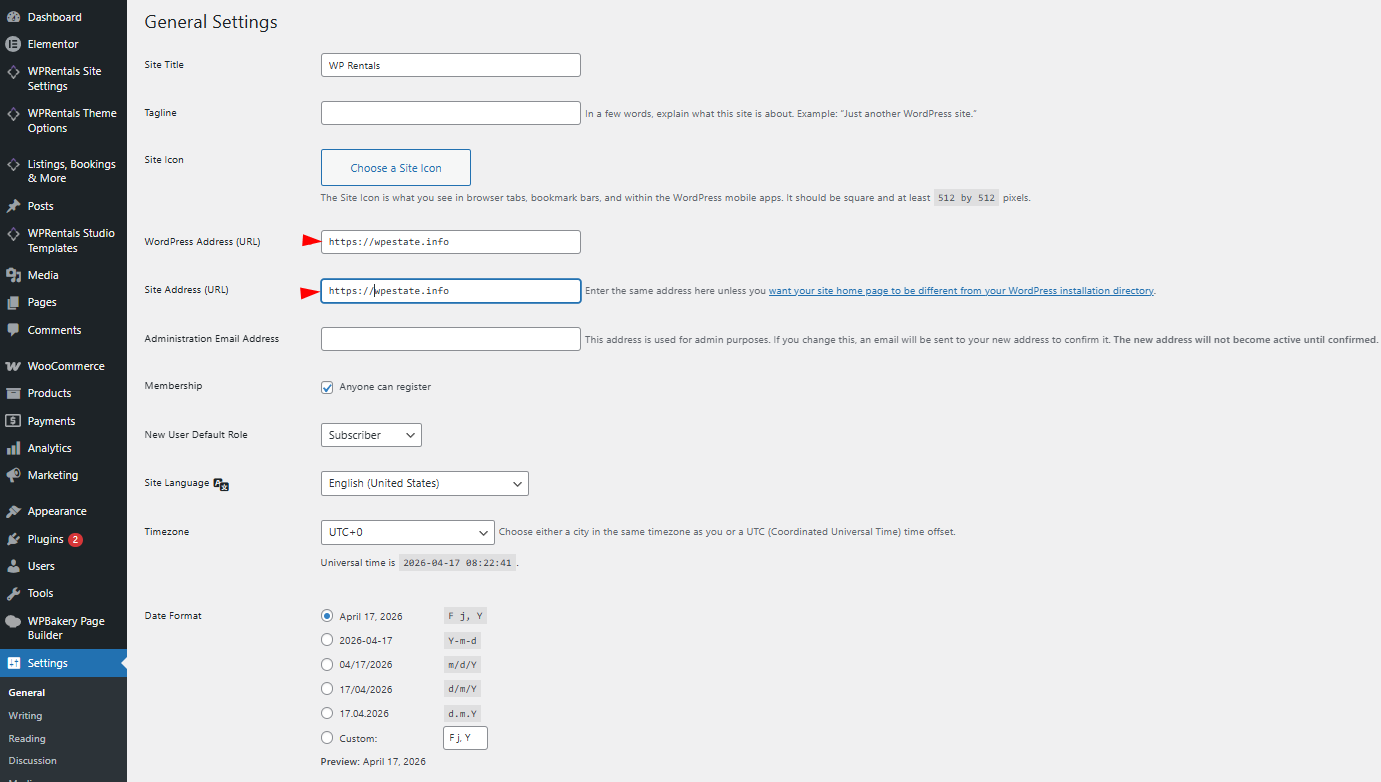Expand the Site Language dropdown
The height and width of the screenshot is (782, 1381).
point(424,483)
